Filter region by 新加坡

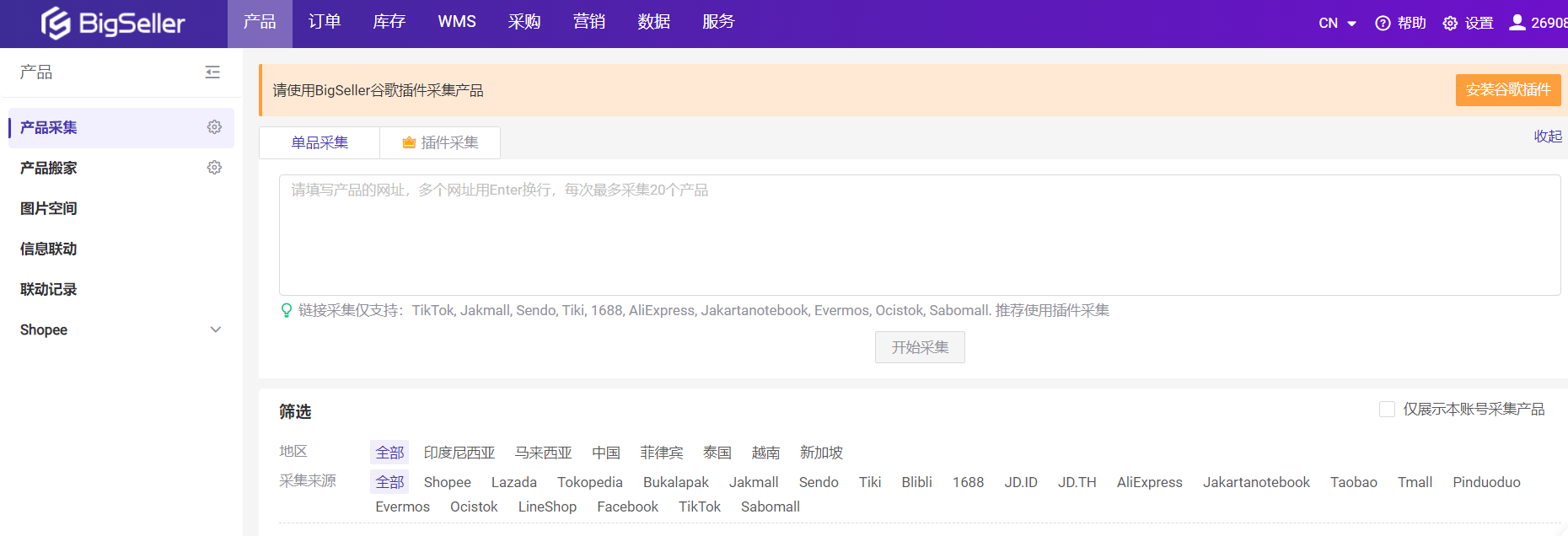pos(821,453)
